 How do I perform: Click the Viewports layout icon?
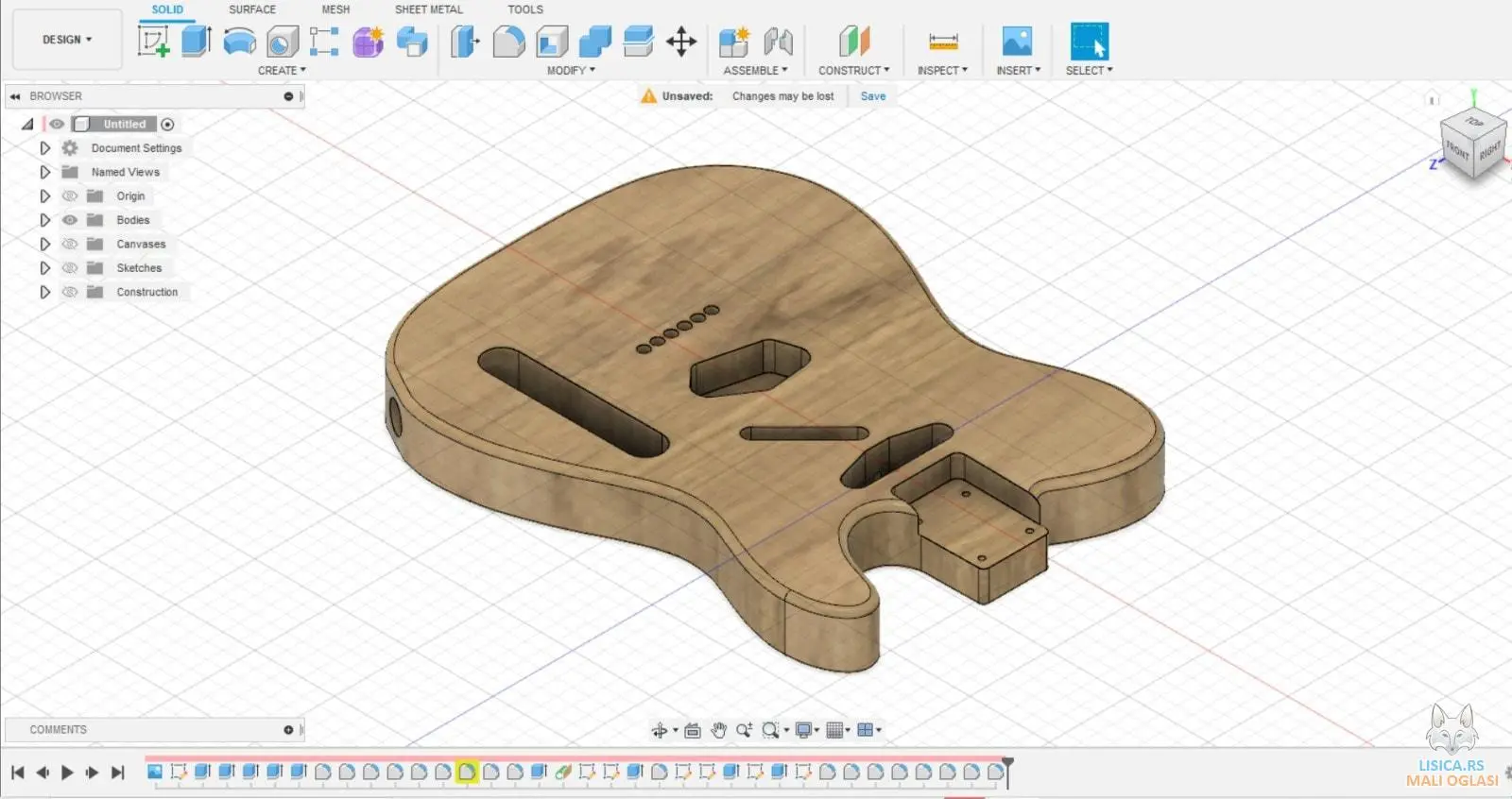(865, 730)
